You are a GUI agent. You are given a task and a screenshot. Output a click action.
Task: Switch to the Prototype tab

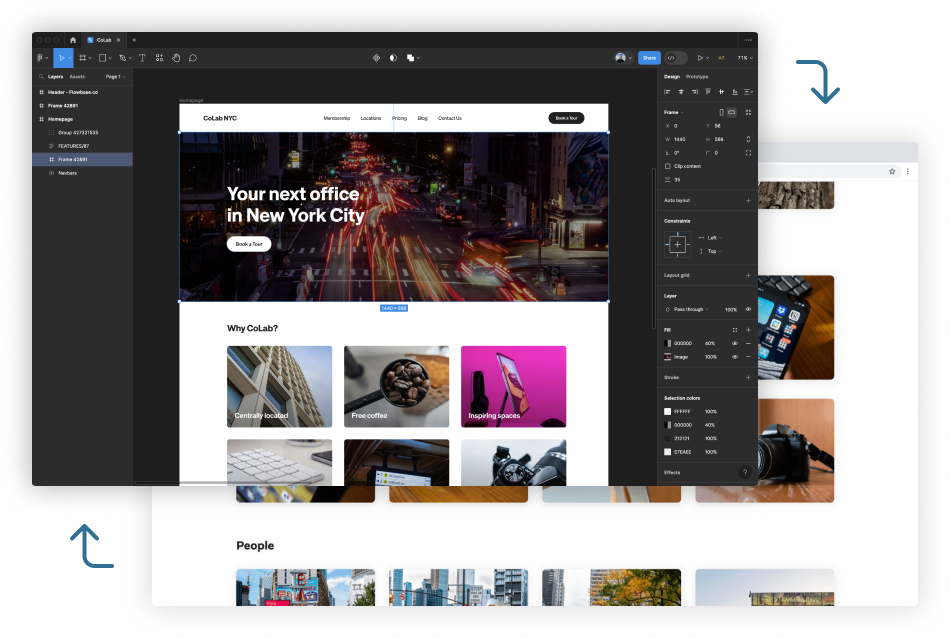[x=697, y=76]
